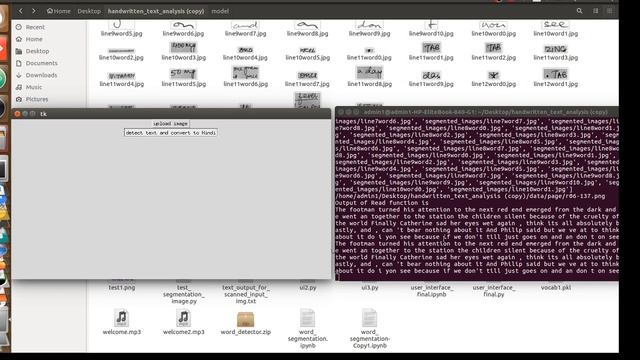Select line11word2.jpg thumbnail

coord(493,48)
